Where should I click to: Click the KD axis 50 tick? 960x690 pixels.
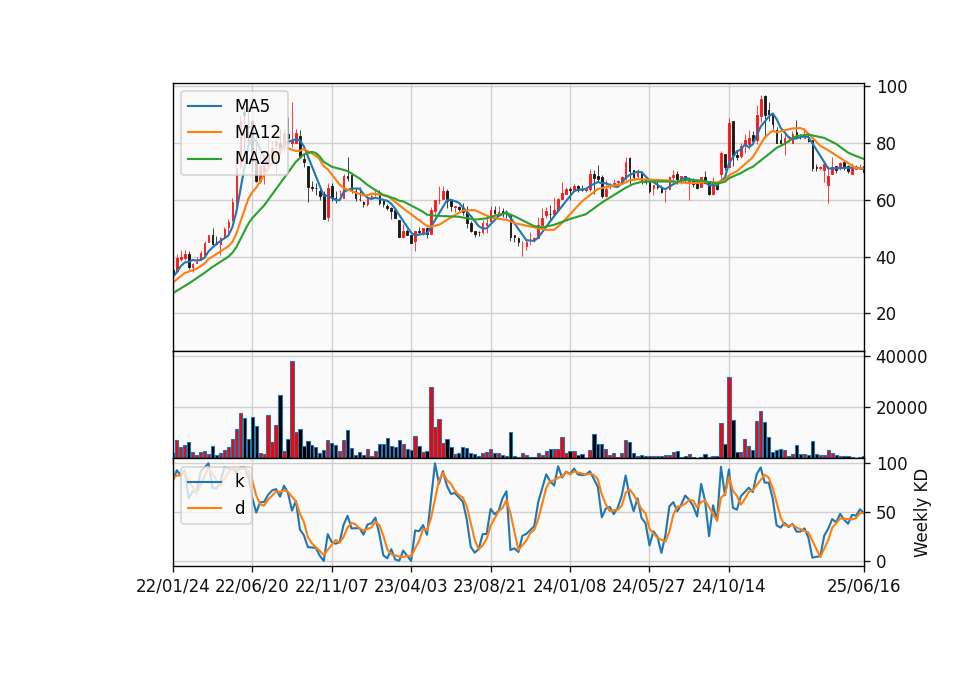tap(886, 513)
